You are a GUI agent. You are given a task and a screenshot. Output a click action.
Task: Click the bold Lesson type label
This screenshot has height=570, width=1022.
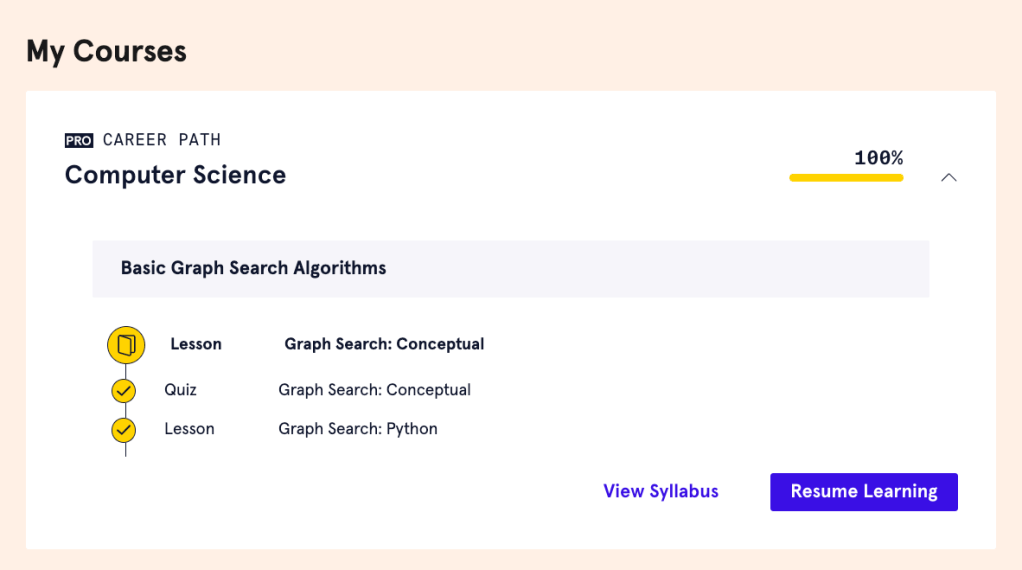[x=196, y=344]
